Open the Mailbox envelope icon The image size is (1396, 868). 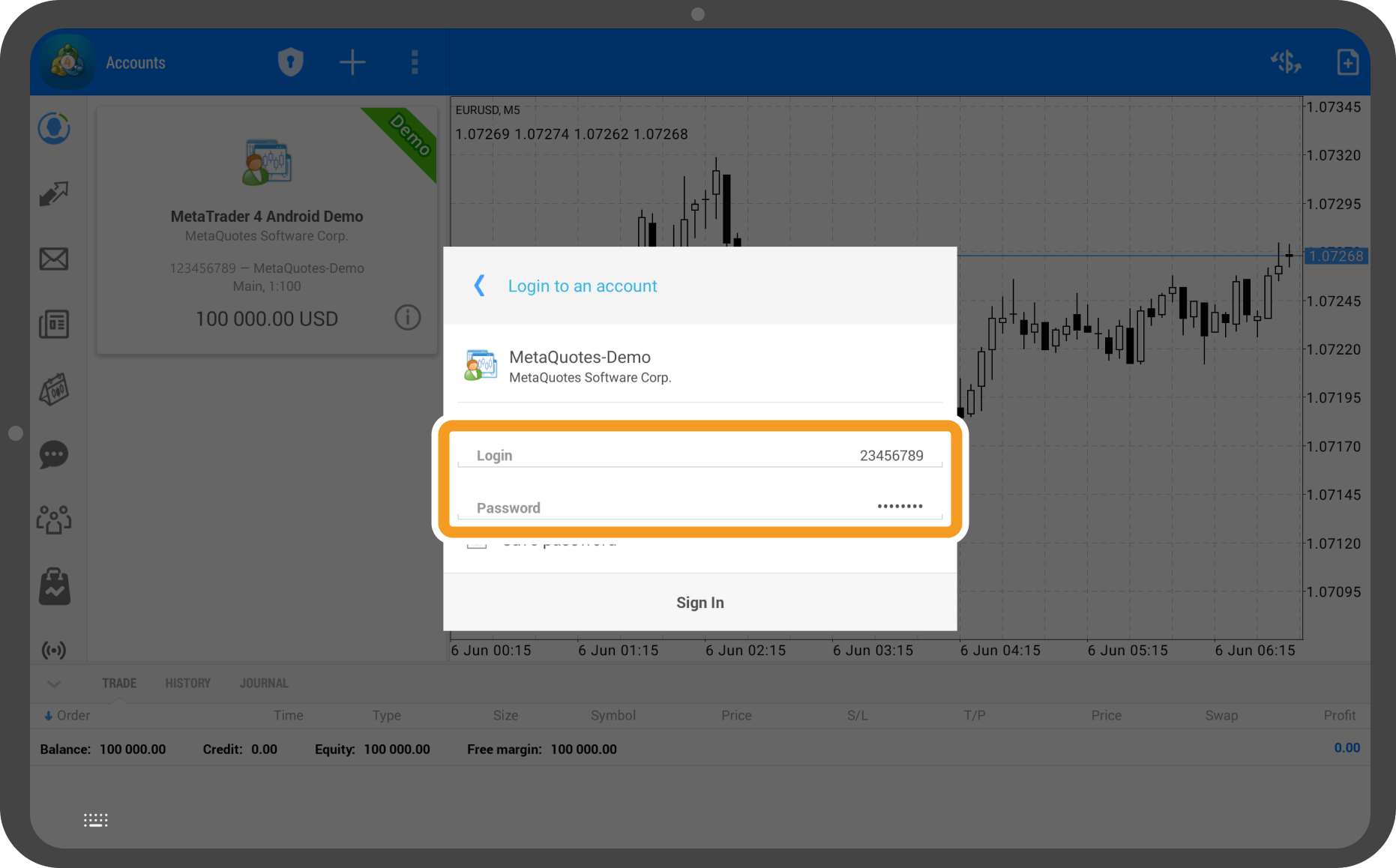point(54,259)
